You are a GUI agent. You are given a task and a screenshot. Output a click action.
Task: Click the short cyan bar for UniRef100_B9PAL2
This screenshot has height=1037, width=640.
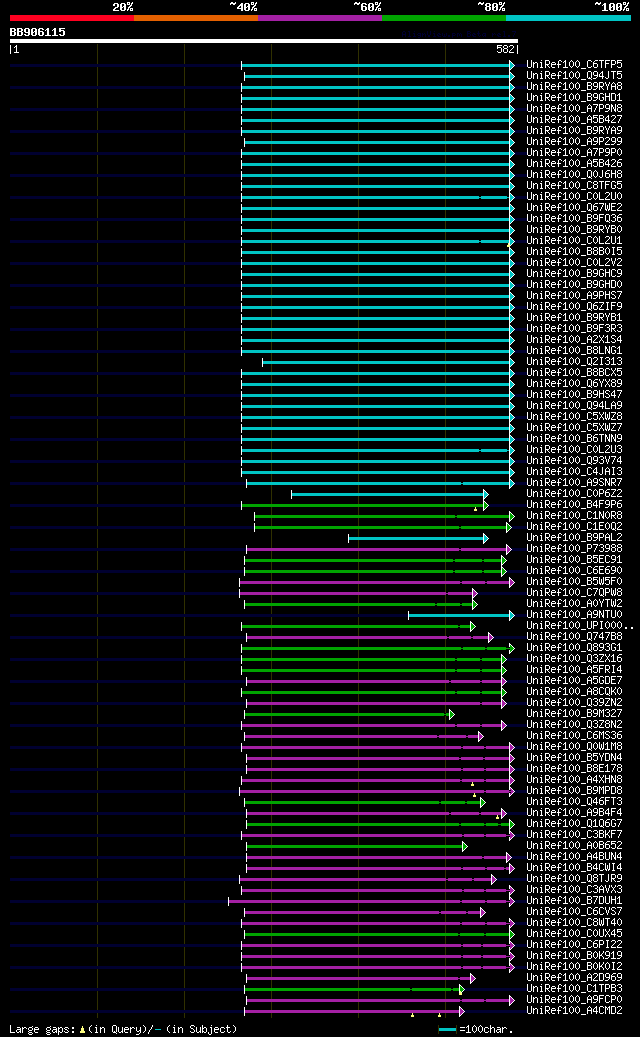pyautogui.click(x=418, y=538)
